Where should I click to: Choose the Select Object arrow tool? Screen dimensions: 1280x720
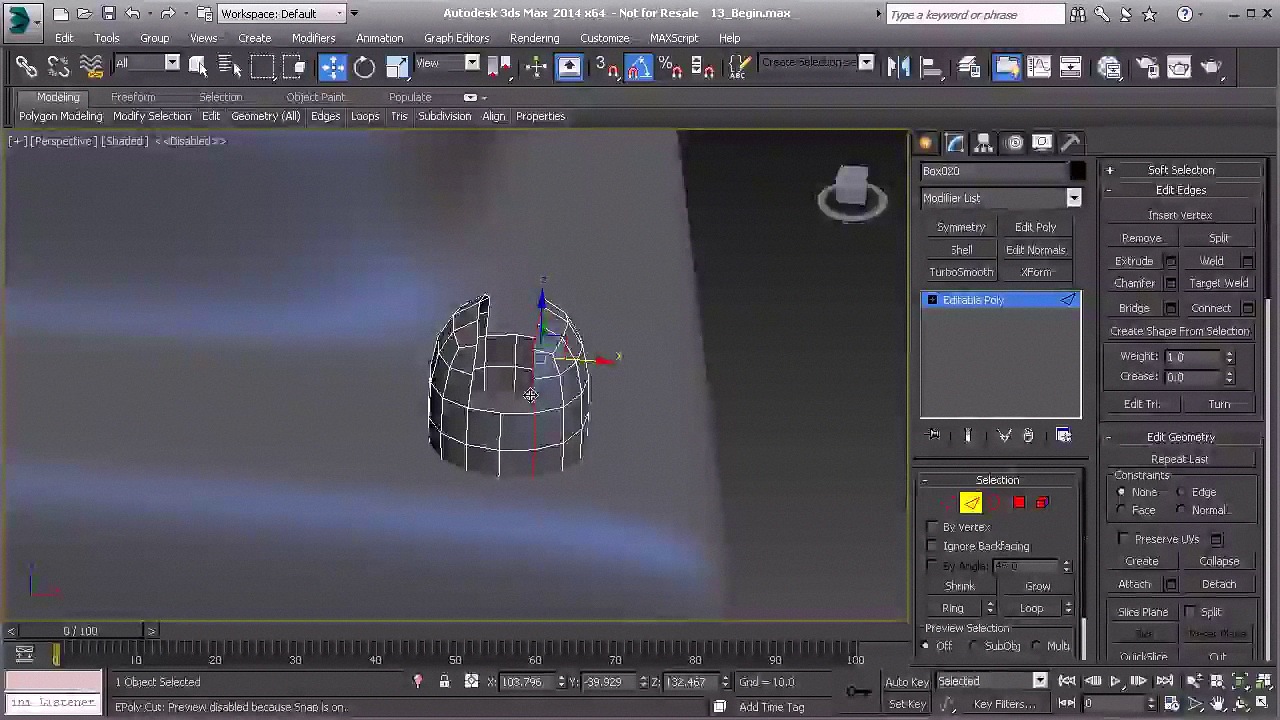pyautogui.click(x=198, y=67)
